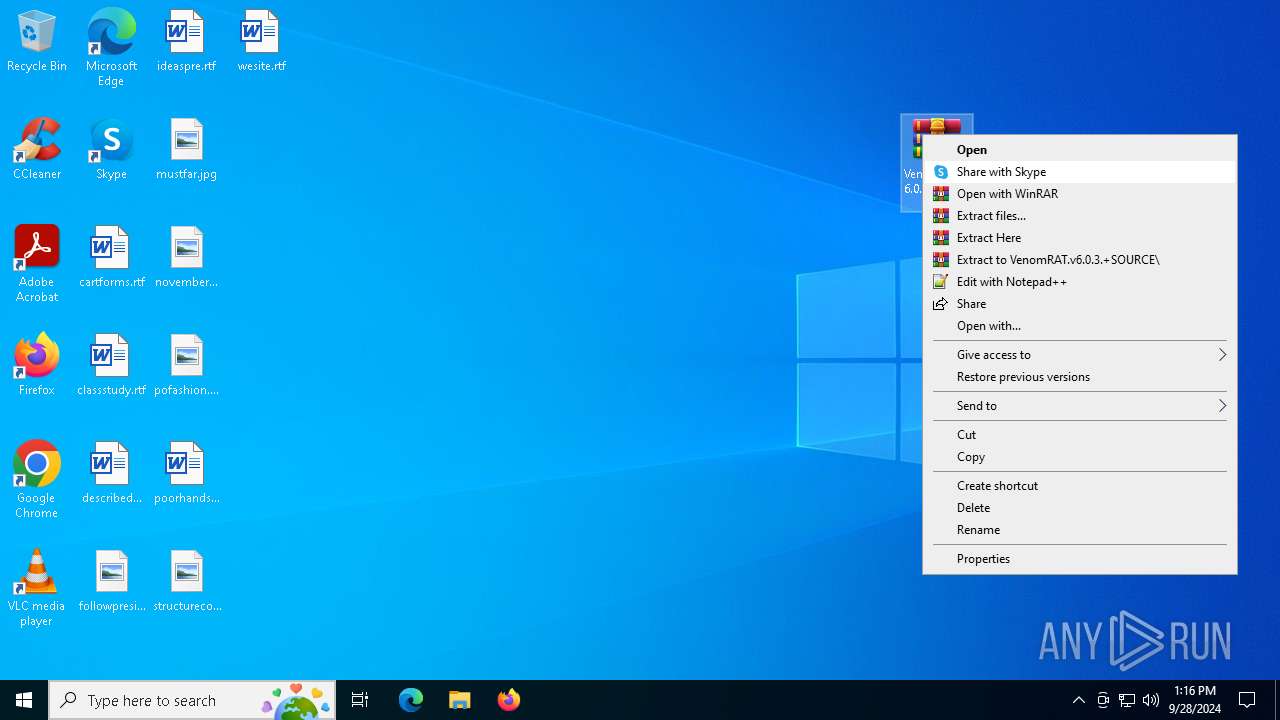Choose Cut in the context menu

pos(1080,435)
